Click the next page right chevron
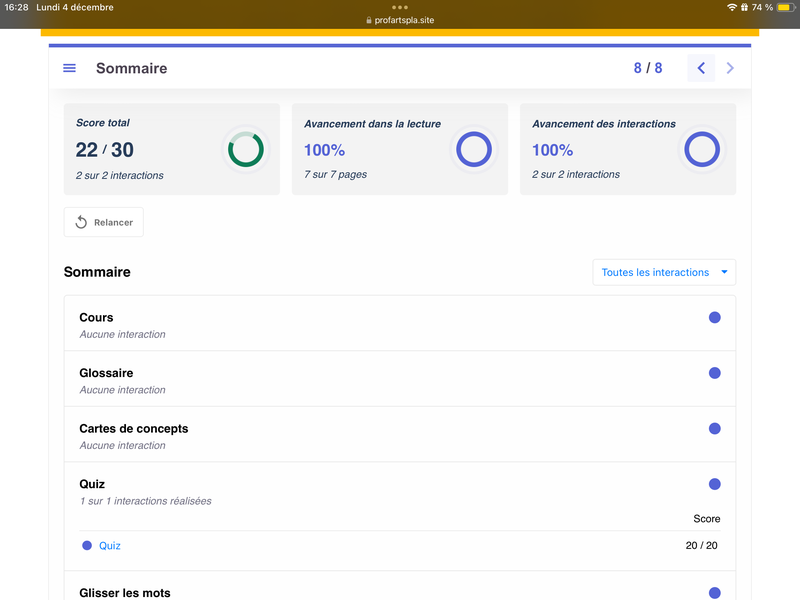800x600 pixels. pyautogui.click(x=730, y=68)
